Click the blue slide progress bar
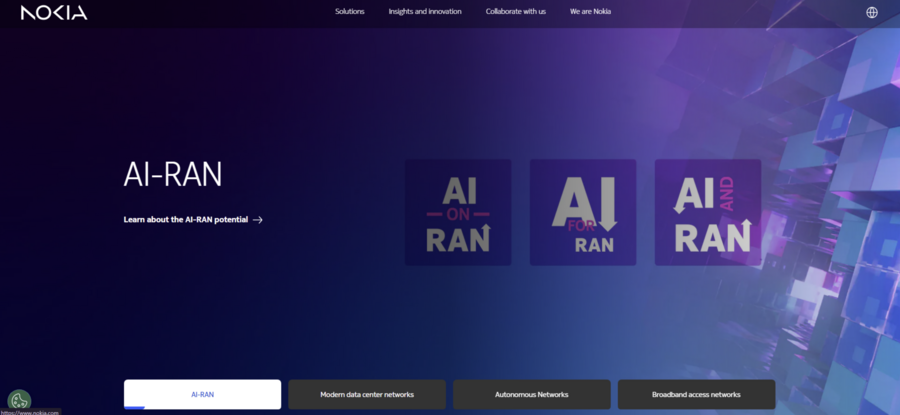Screen dimensions: 900x415 134,408
